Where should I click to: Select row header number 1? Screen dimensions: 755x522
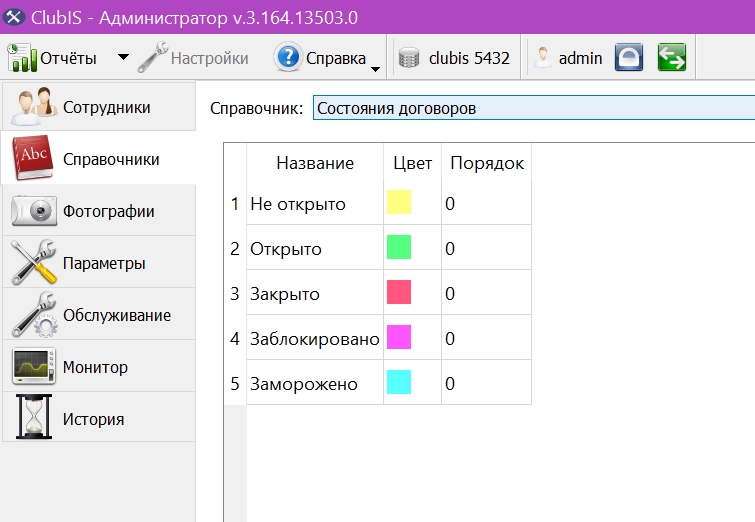tap(235, 203)
